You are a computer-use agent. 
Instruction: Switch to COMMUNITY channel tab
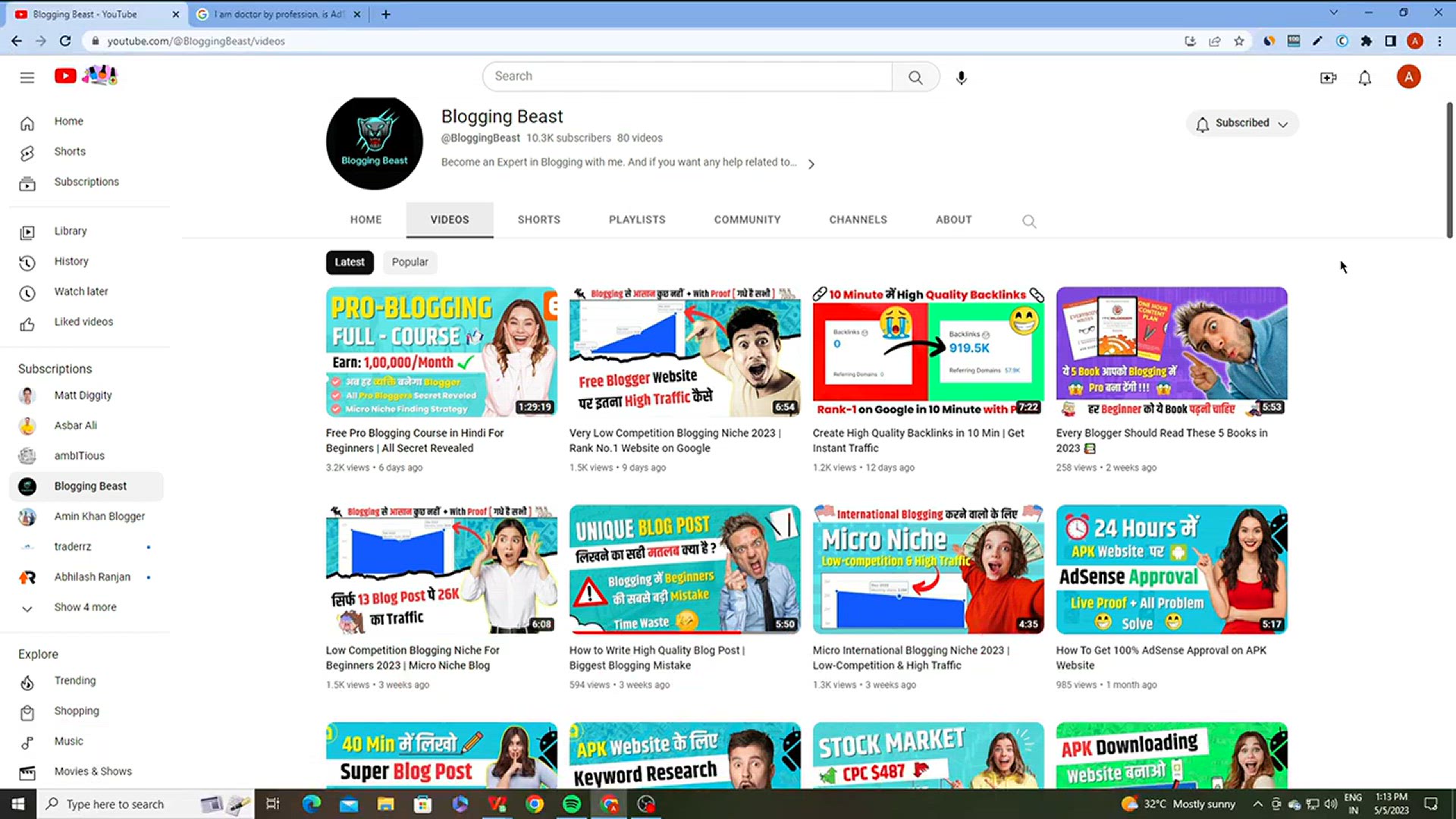click(747, 220)
